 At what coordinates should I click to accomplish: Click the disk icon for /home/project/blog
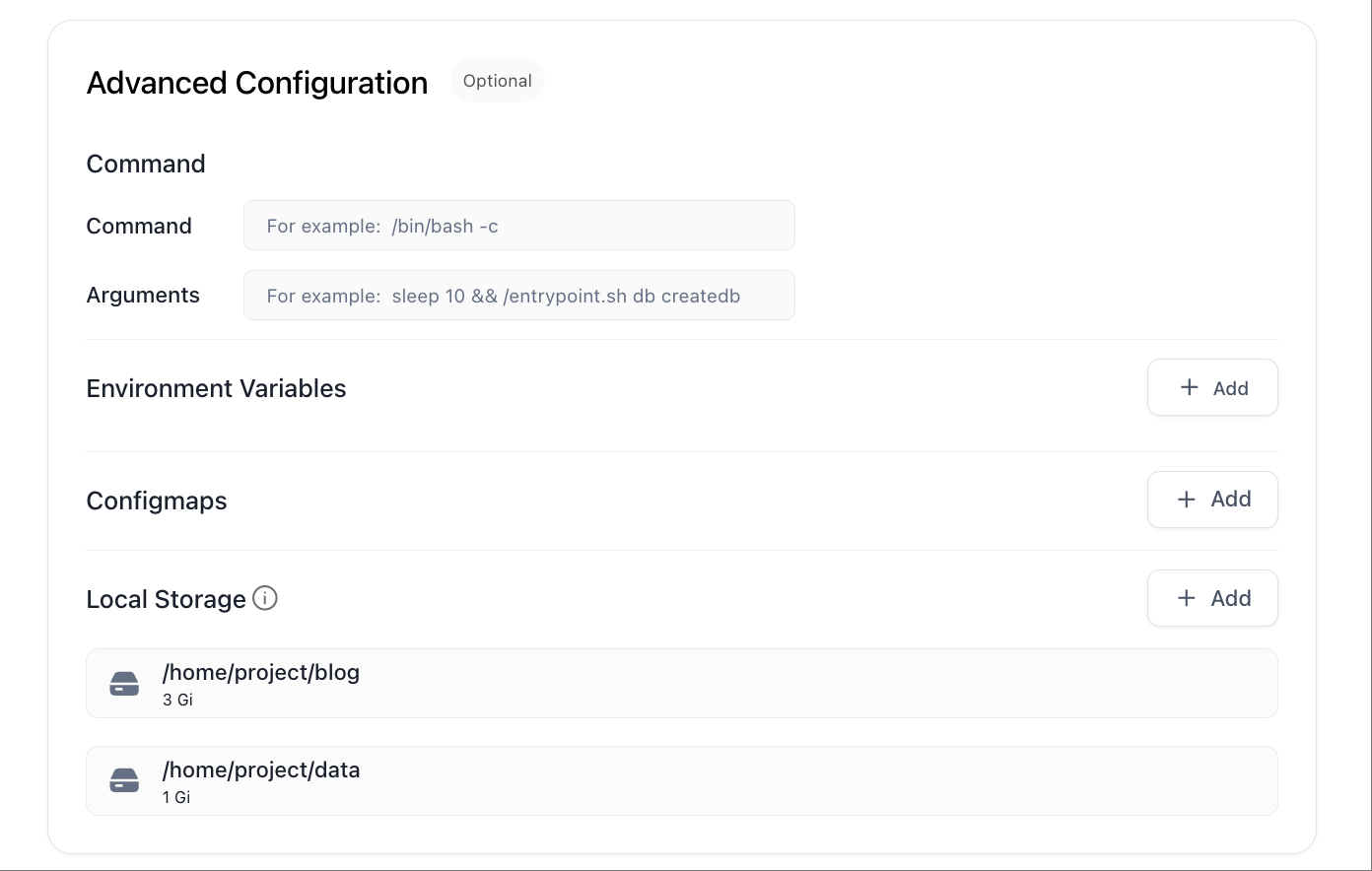click(124, 684)
